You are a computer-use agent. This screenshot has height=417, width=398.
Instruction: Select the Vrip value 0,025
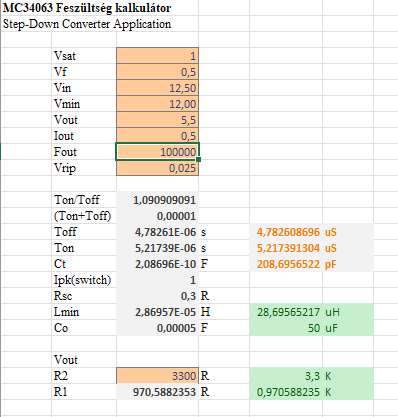pos(157,168)
